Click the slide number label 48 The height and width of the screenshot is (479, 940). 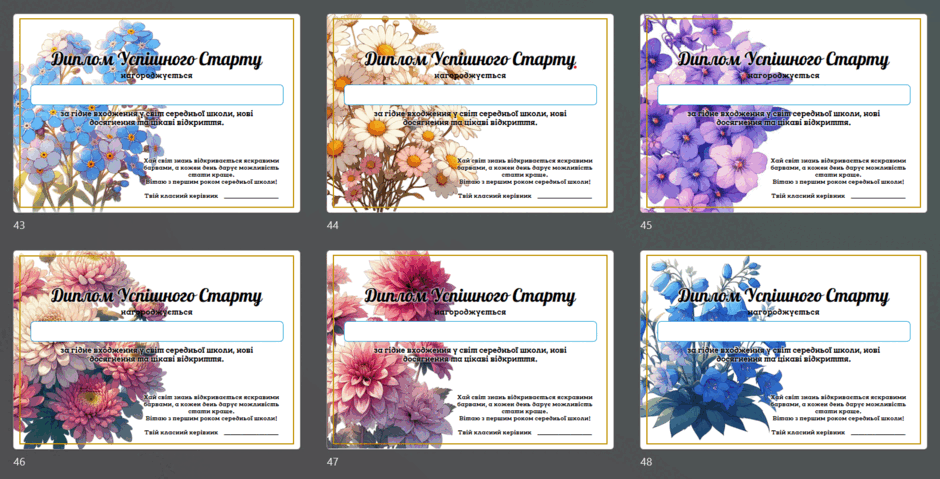click(x=646, y=462)
